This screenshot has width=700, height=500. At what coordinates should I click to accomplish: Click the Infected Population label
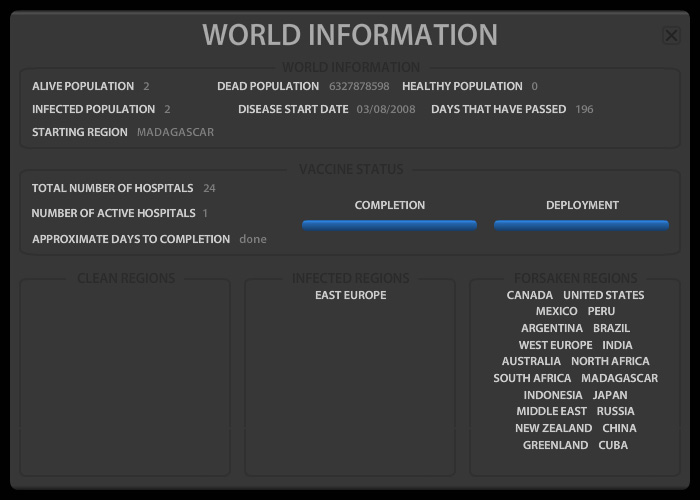[x=93, y=109]
